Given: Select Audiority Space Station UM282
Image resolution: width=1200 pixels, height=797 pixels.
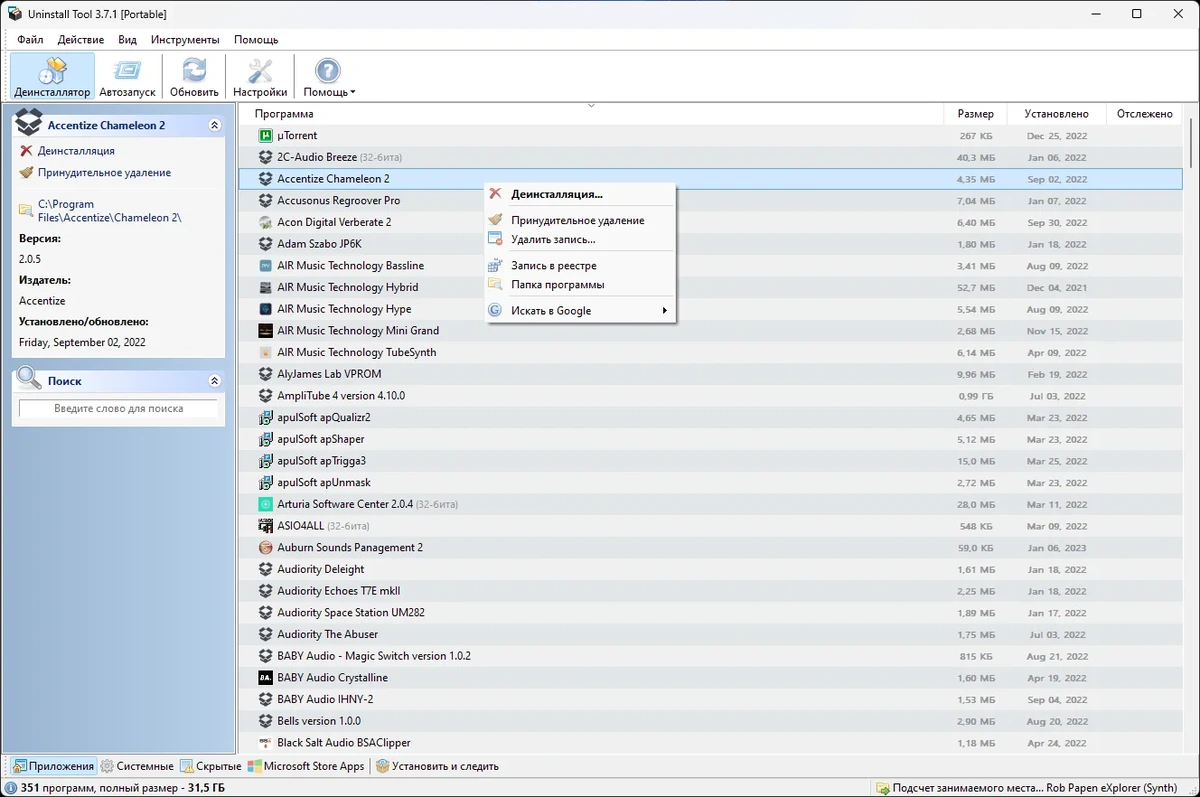Looking at the screenshot, I should coord(710,613).
